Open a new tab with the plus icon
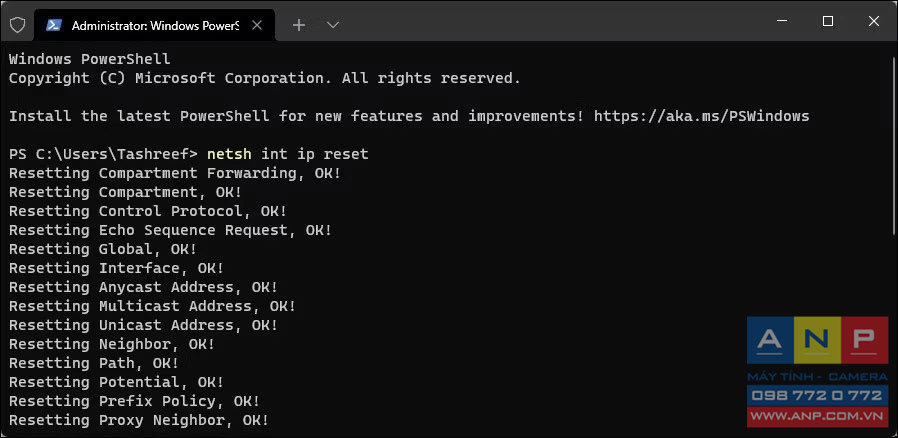The width and height of the screenshot is (898, 438). point(298,25)
